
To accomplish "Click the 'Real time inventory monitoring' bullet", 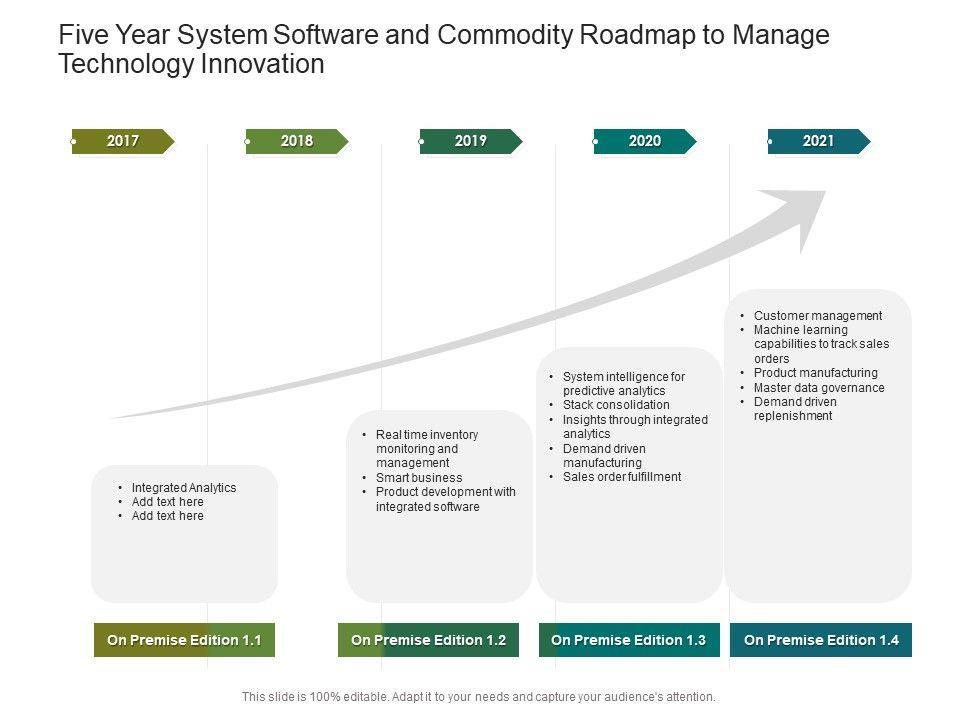I will (x=427, y=449).
